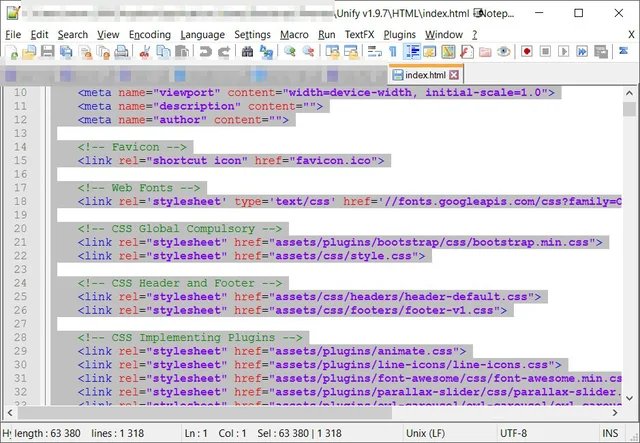Click the horizontal scrollbar thumb
The image size is (640, 443).
[204, 413]
